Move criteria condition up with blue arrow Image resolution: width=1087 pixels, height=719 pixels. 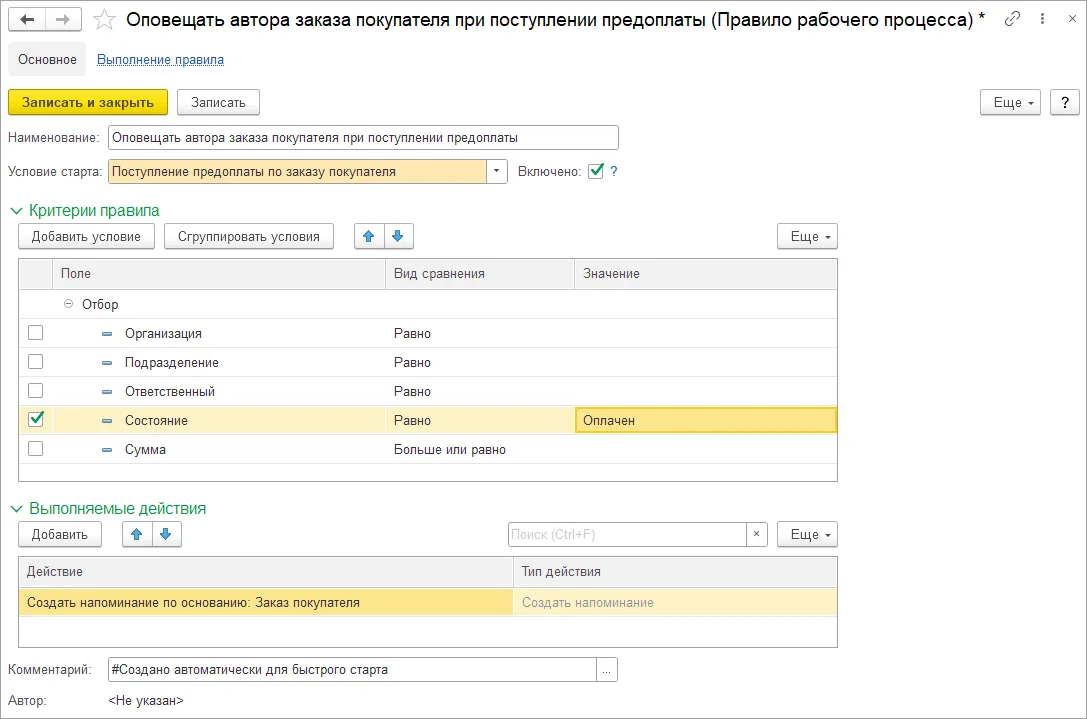(369, 236)
